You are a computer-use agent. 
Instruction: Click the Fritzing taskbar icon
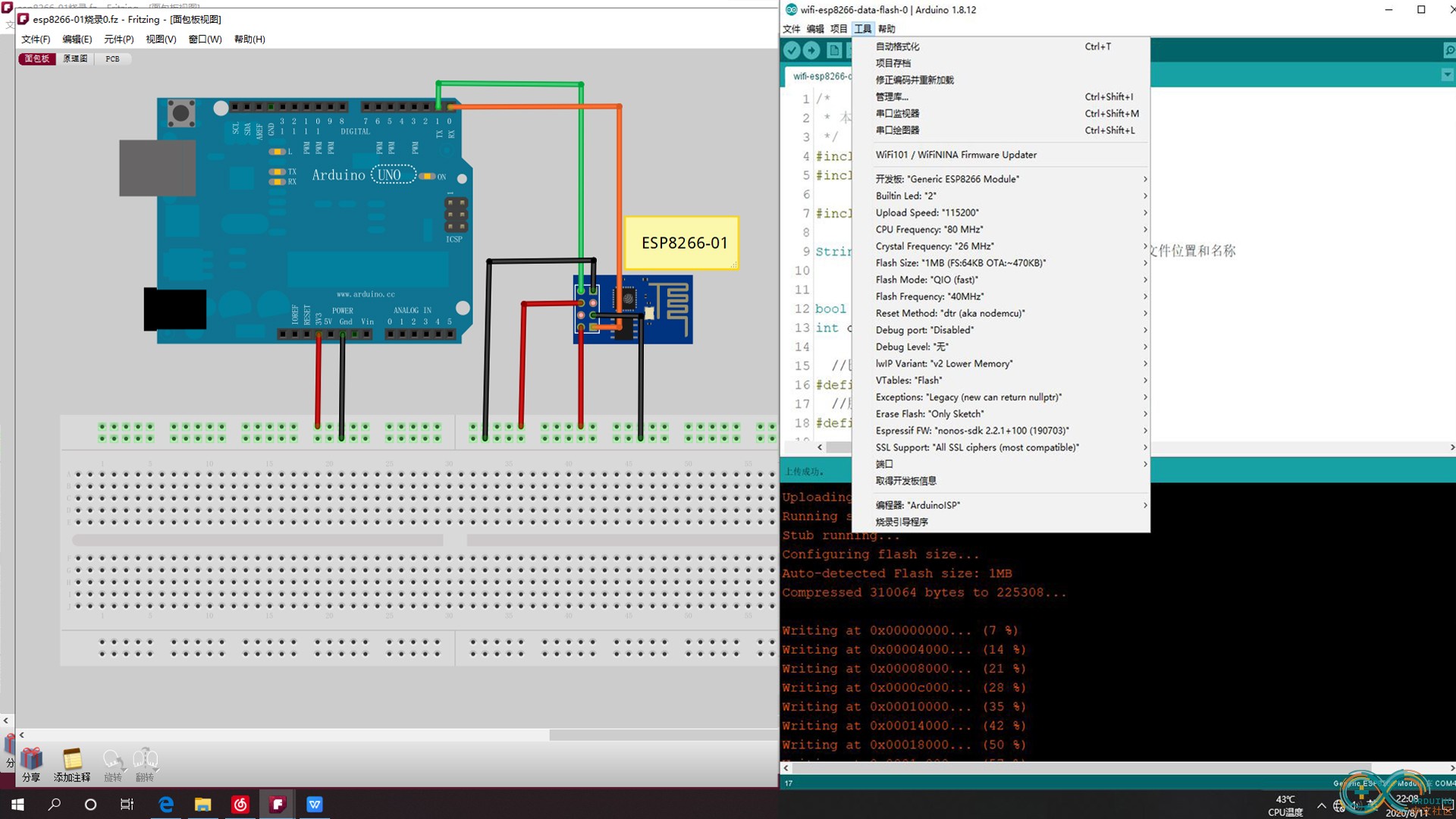(x=278, y=804)
